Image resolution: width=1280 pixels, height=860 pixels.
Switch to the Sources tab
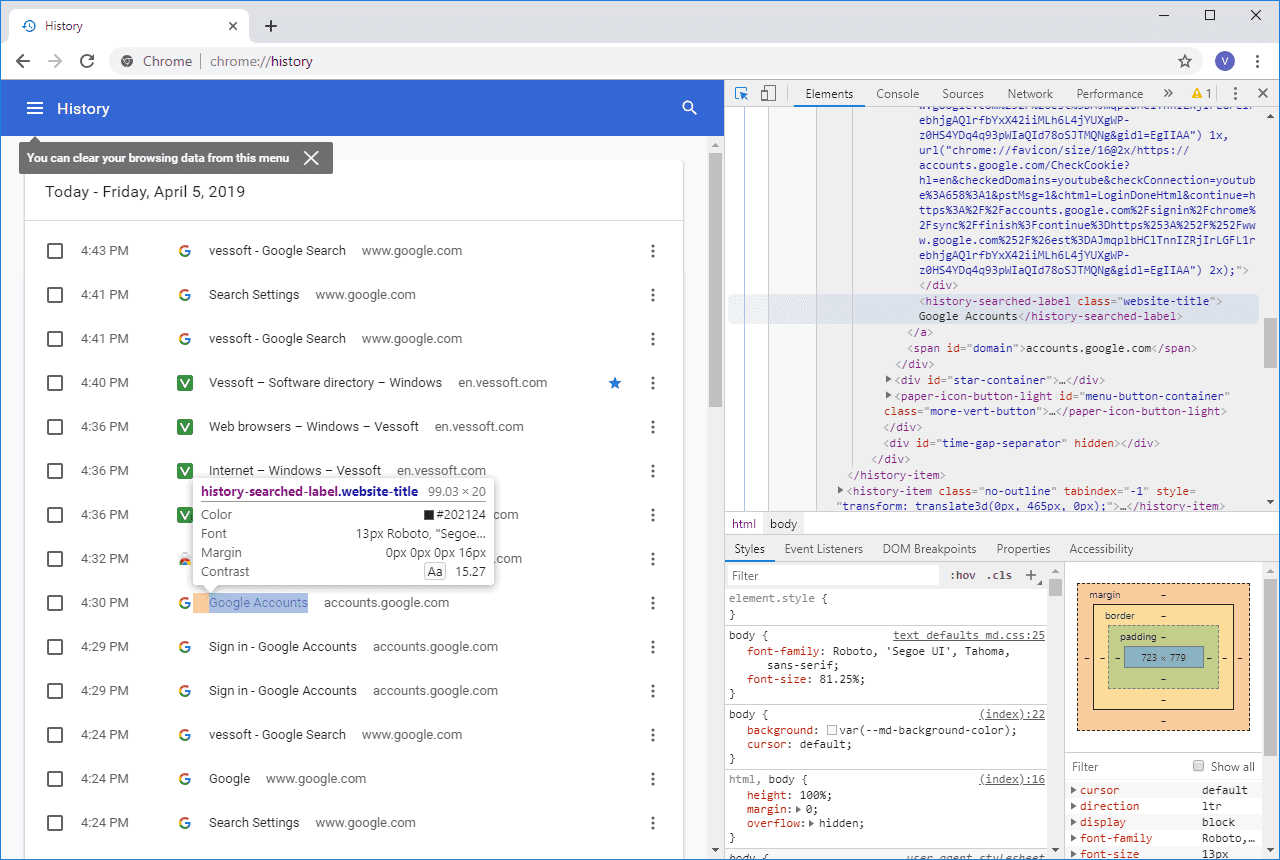[963, 93]
